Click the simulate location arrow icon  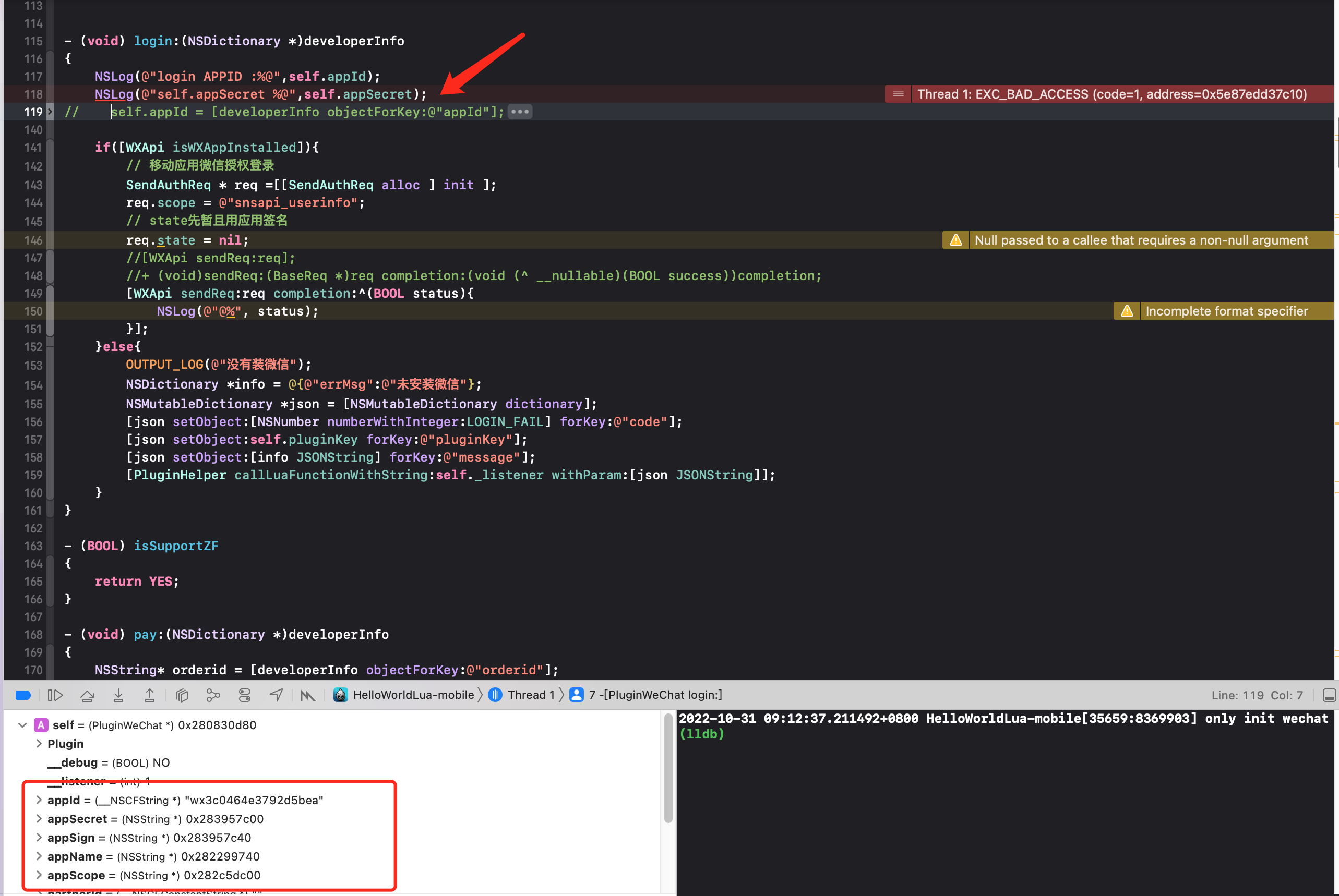[x=276, y=695]
